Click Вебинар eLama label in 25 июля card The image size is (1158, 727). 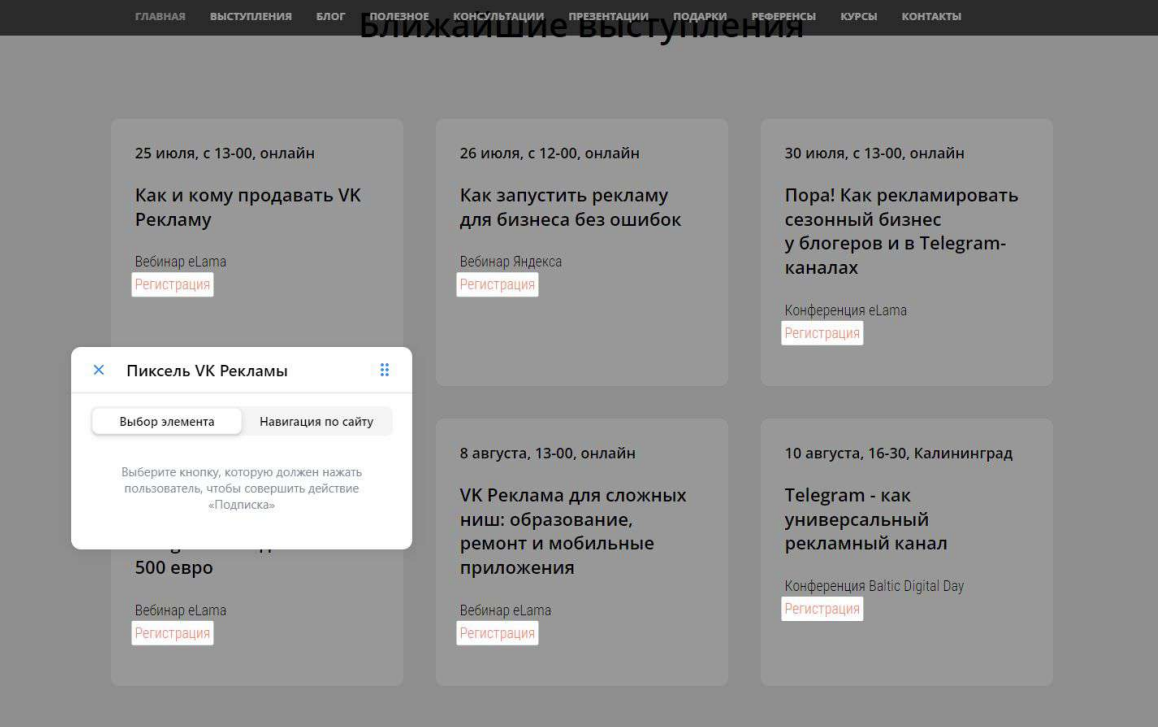tap(180, 262)
